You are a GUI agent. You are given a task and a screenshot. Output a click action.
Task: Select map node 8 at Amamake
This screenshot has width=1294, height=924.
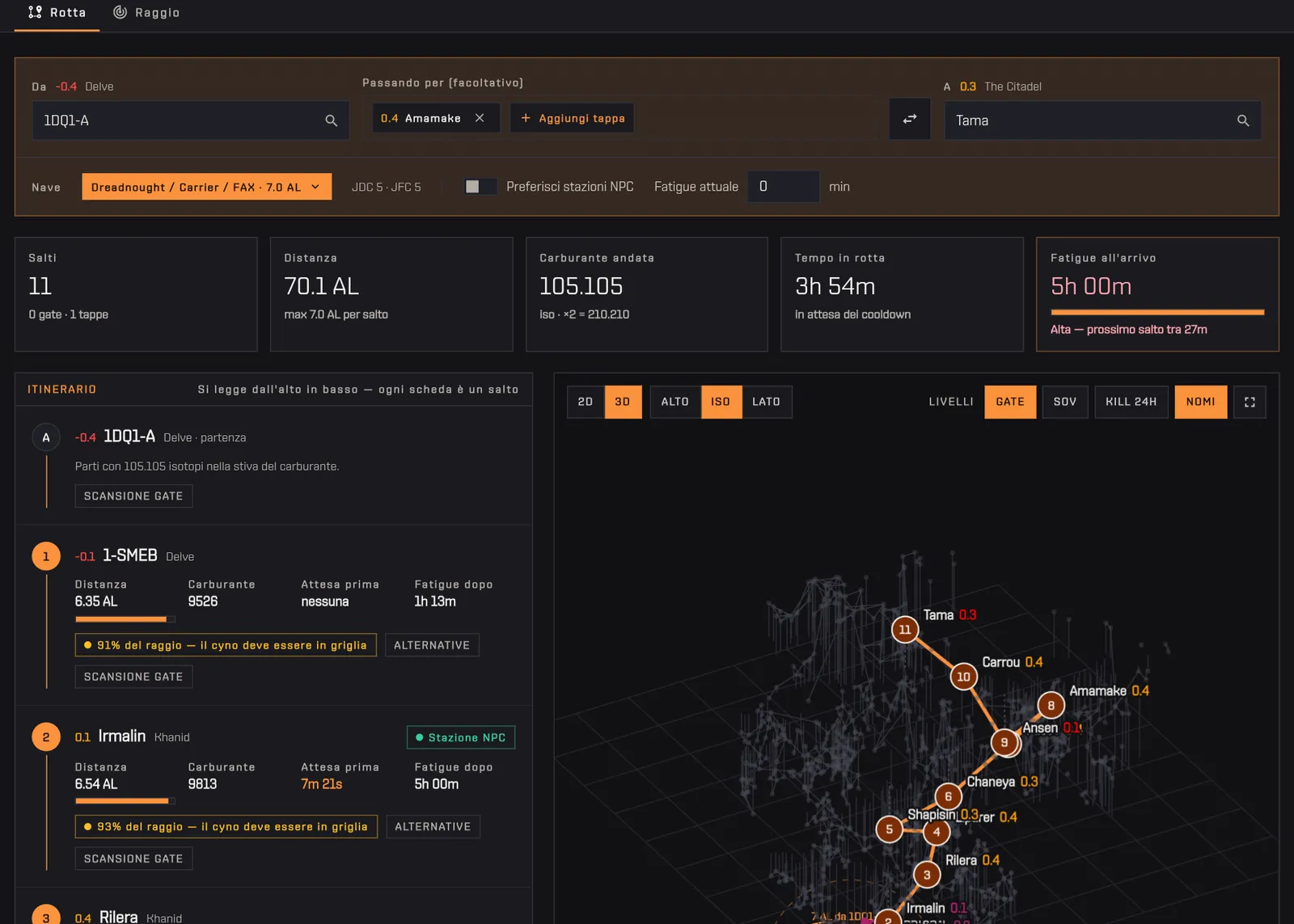pos(1051,706)
